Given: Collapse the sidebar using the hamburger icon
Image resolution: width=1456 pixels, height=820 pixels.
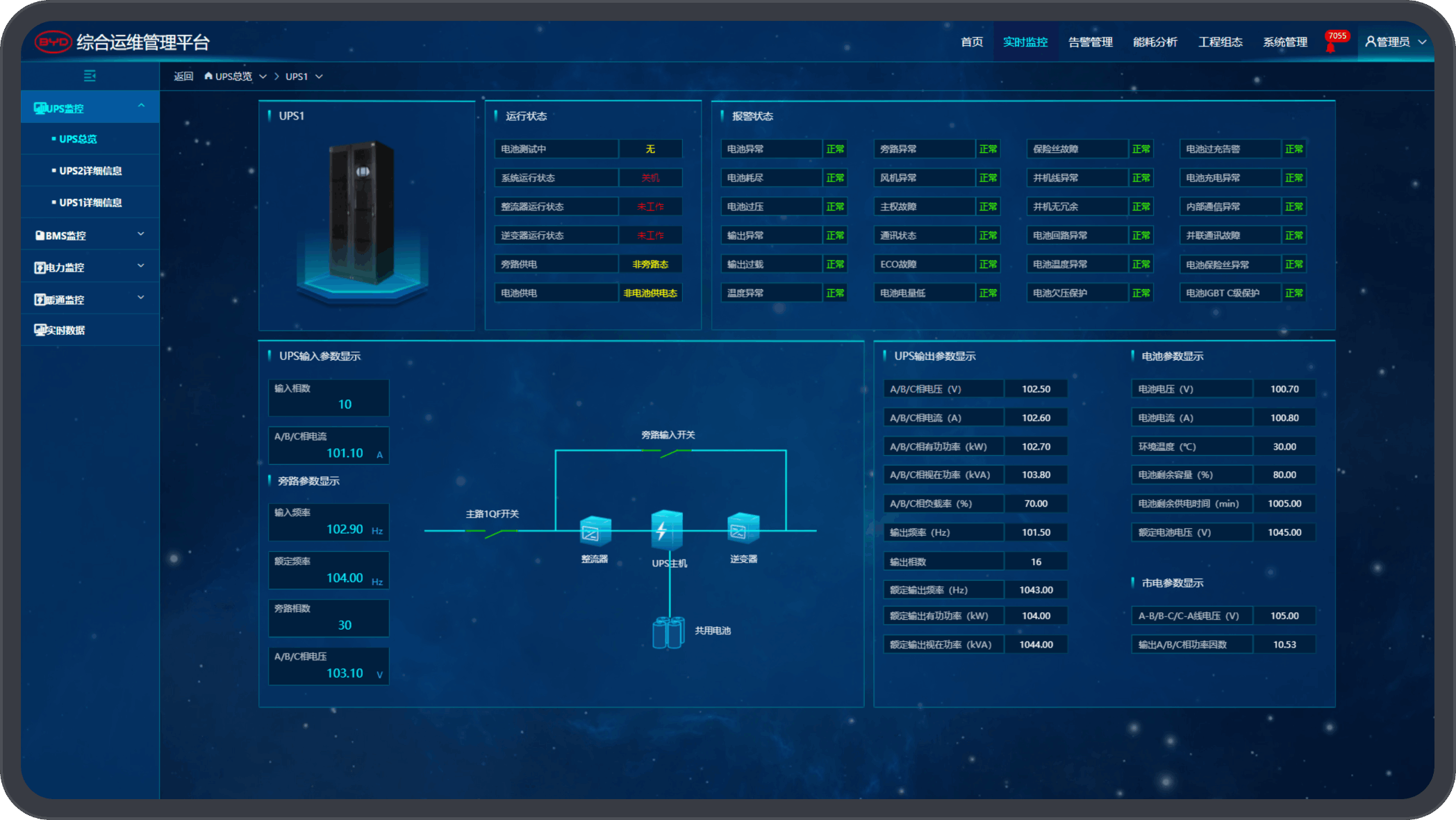Looking at the screenshot, I should pyautogui.click(x=90, y=76).
